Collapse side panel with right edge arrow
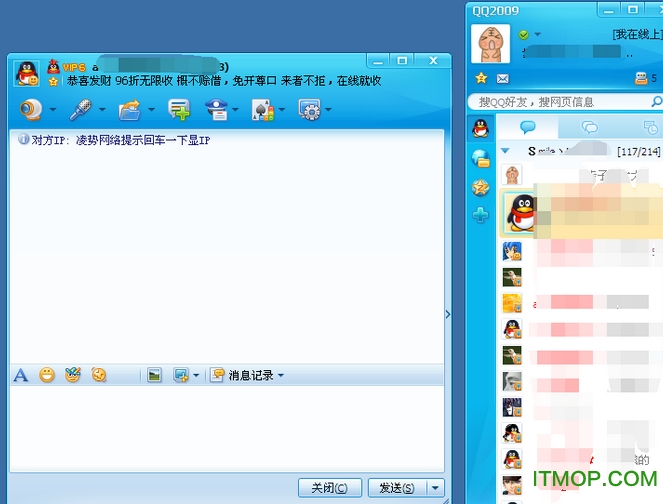This screenshot has width=663, height=504. point(448,314)
